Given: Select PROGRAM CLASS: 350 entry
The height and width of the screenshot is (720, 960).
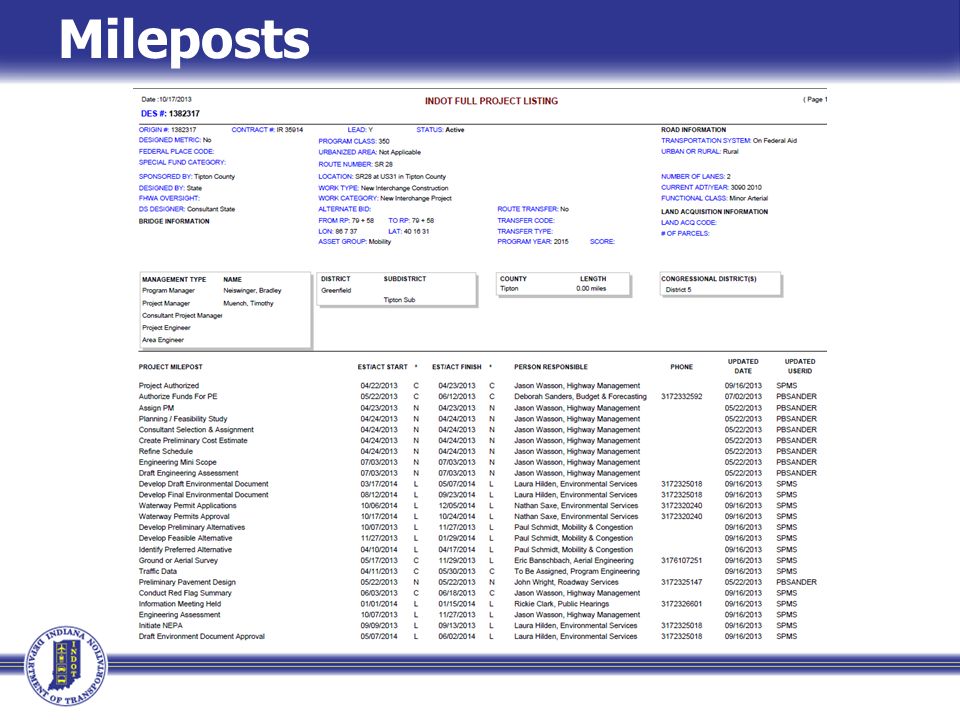Looking at the screenshot, I should pyautogui.click(x=353, y=141).
